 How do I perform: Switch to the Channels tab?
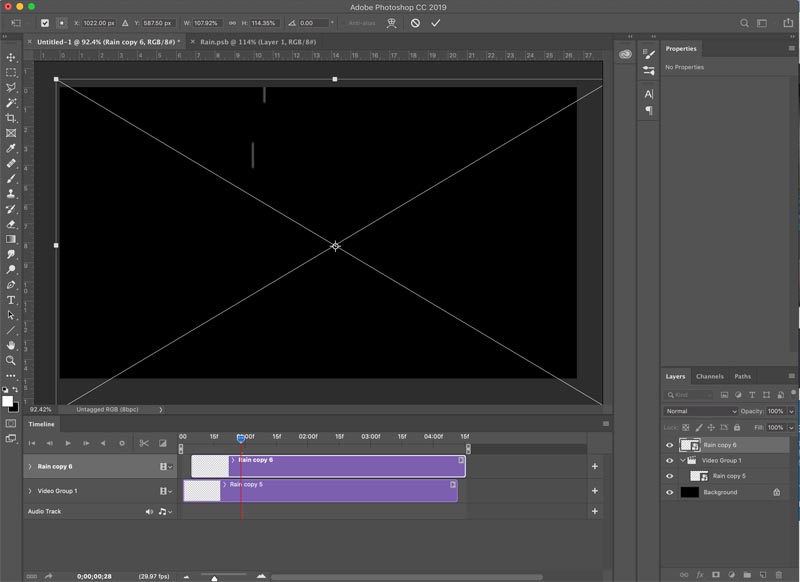pyautogui.click(x=709, y=376)
